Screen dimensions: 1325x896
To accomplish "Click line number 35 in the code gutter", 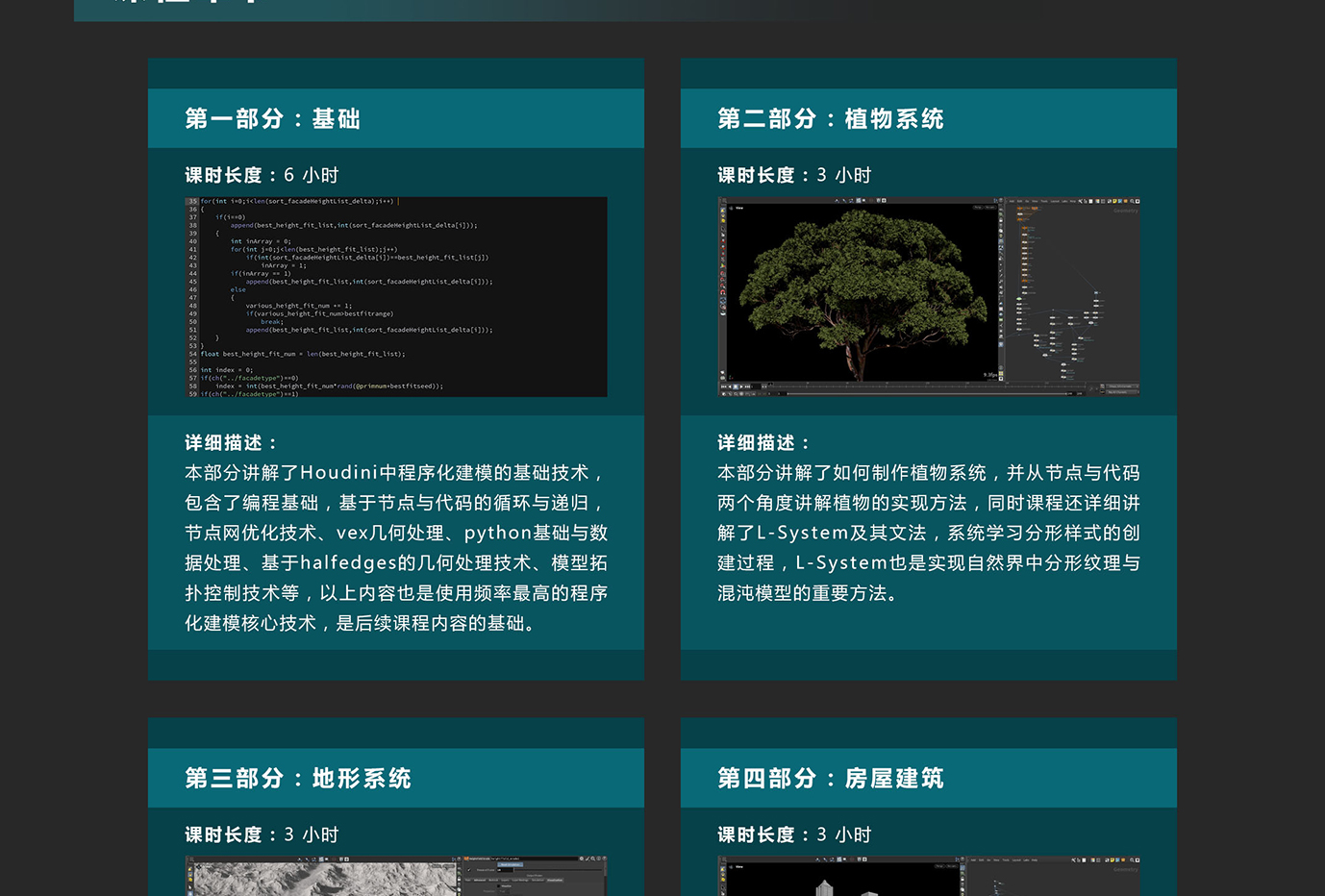I will point(192,202).
